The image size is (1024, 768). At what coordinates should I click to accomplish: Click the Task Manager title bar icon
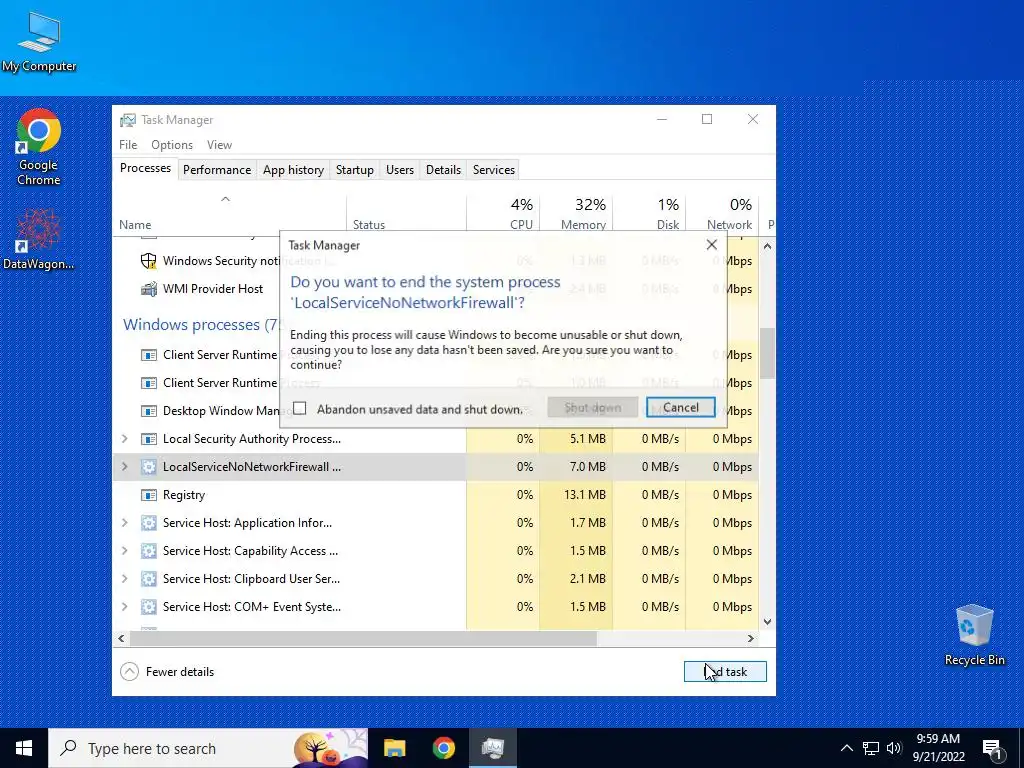click(x=128, y=120)
